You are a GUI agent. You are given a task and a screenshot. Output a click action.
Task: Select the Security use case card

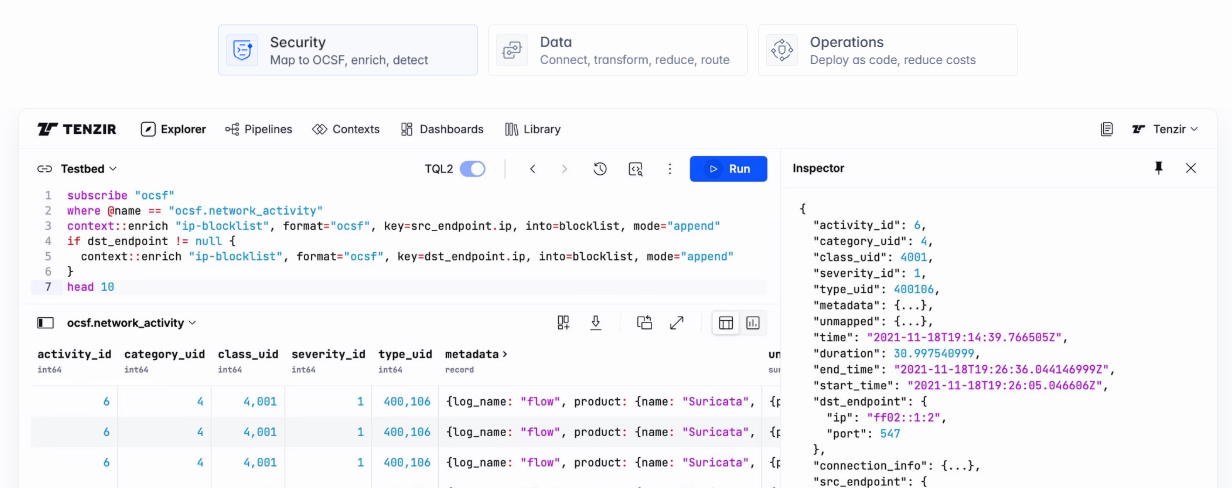coord(347,50)
